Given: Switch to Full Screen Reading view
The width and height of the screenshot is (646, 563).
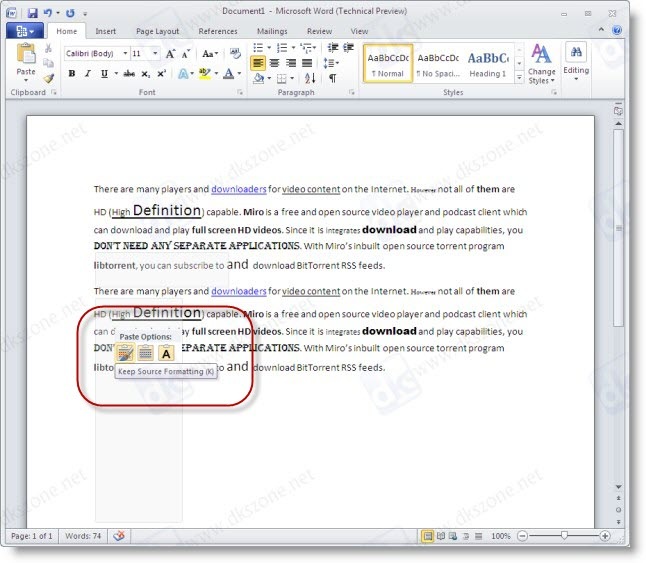Looking at the screenshot, I should (440, 536).
